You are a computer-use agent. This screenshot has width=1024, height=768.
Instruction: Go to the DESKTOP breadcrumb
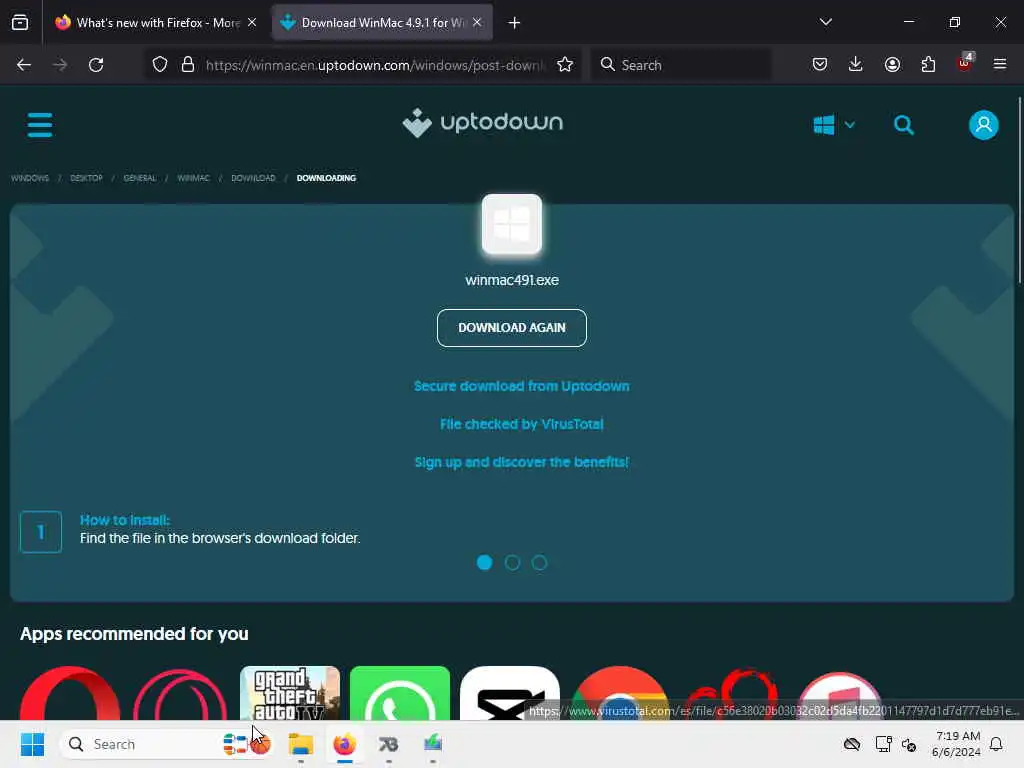[86, 178]
